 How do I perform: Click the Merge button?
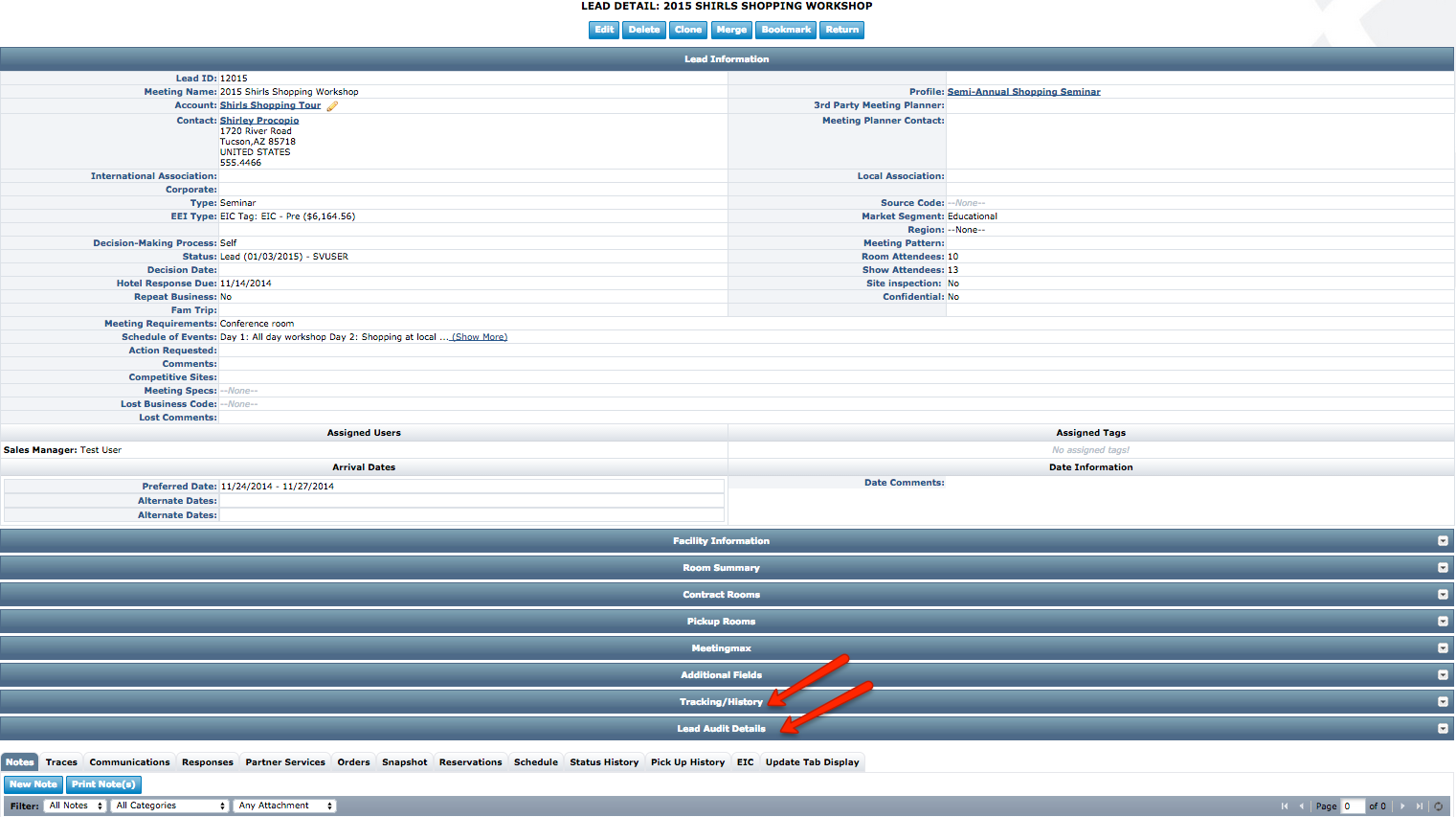[731, 30]
